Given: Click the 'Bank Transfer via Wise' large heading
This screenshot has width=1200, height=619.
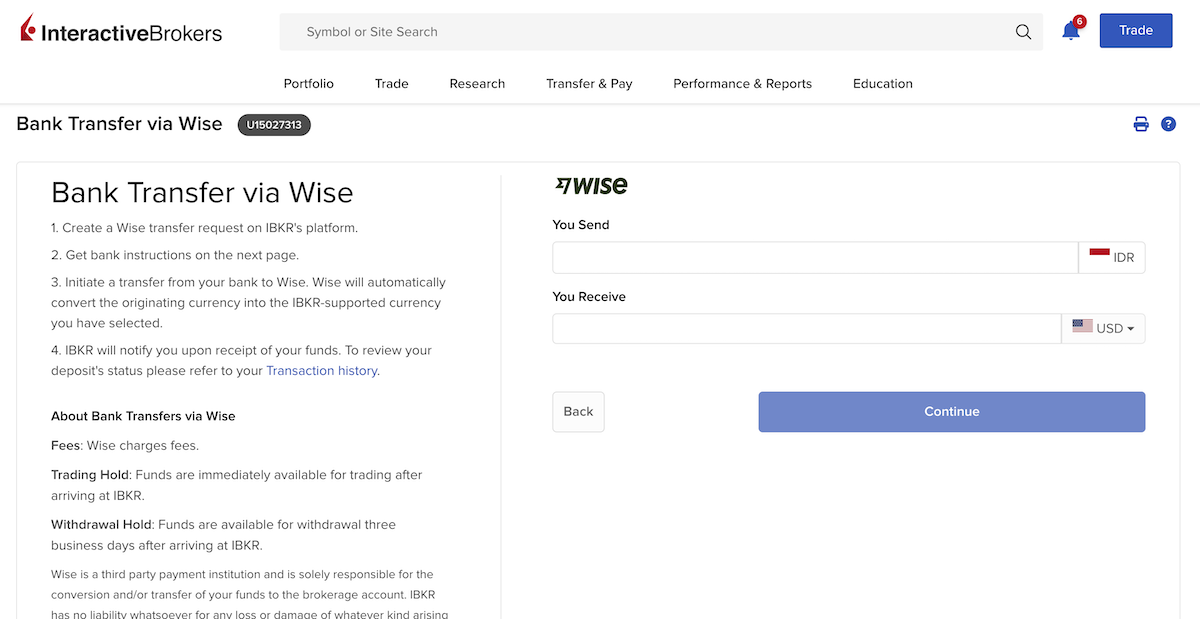Looking at the screenshot, I should pyautogui.click(x=202, y=192).
